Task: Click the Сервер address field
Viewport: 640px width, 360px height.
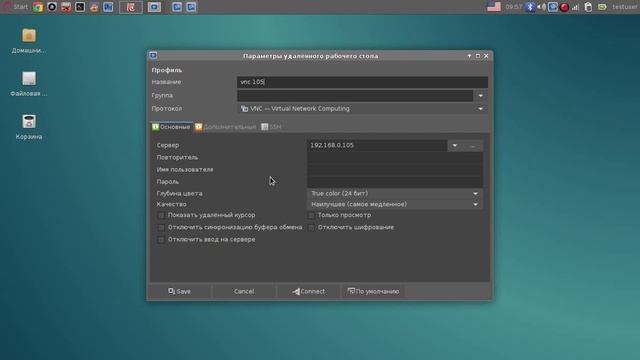Action: pos(376,145)
